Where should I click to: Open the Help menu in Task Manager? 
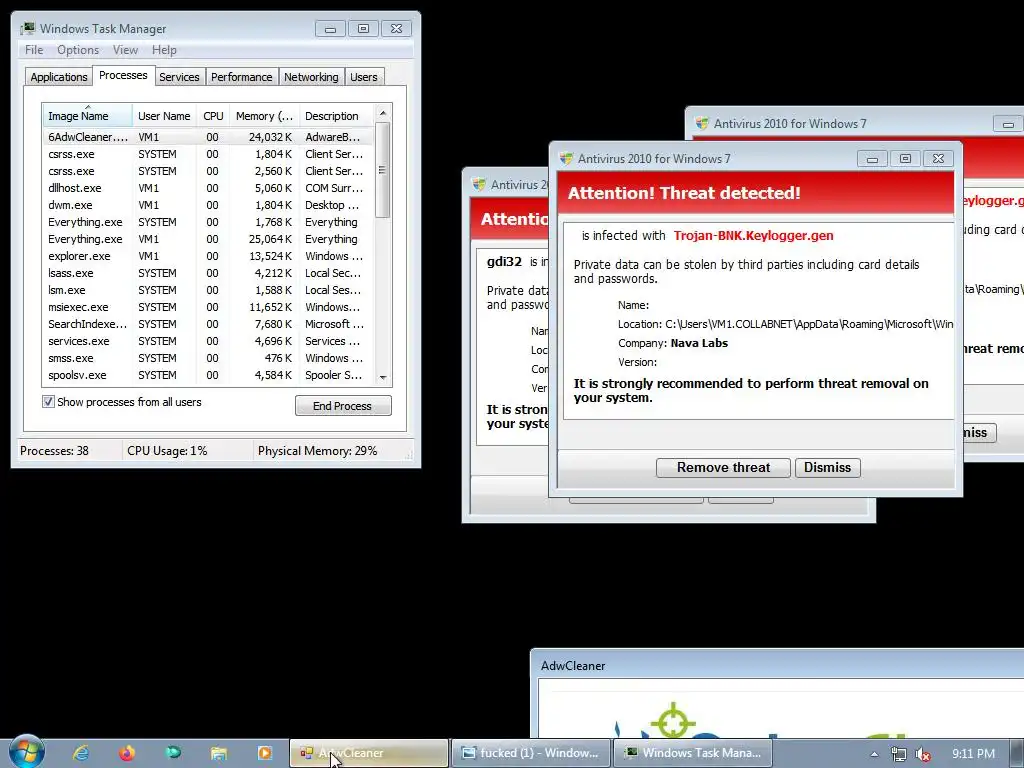[x=165, y=50]
